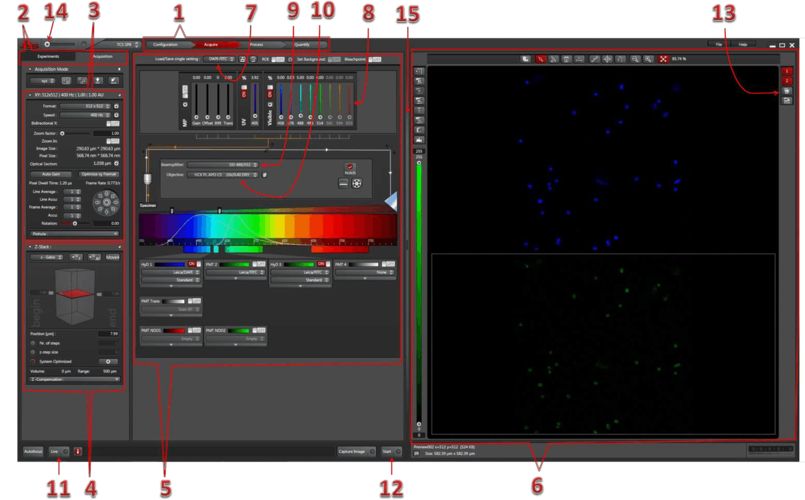805x500 pixels.
Task: Toggle the PMT 2 detector switch
Action: coord(258,264)
